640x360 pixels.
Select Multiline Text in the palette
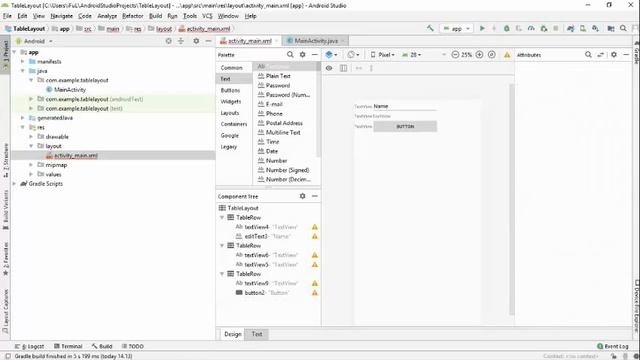point(283,132)
